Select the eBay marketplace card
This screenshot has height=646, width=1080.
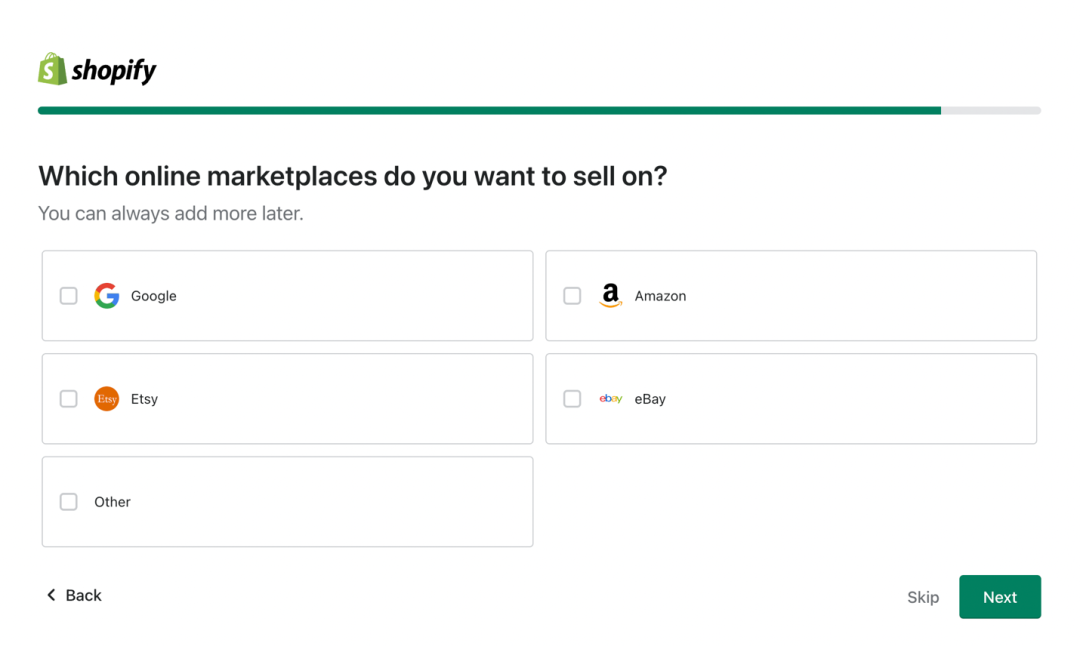(x=790, y=398)
